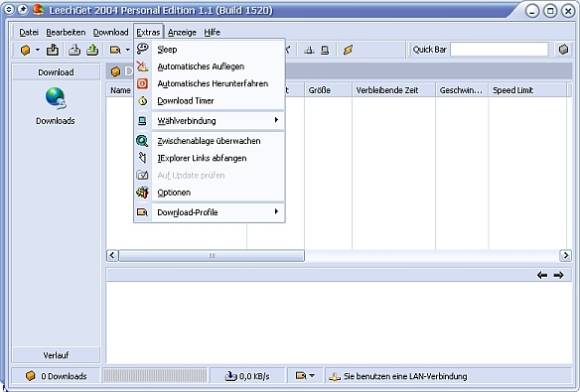This screenshot has height=392, width=580.
Task: Click the Download Timer clock icon
Action: pyautogui.click(x=142, y=101)
